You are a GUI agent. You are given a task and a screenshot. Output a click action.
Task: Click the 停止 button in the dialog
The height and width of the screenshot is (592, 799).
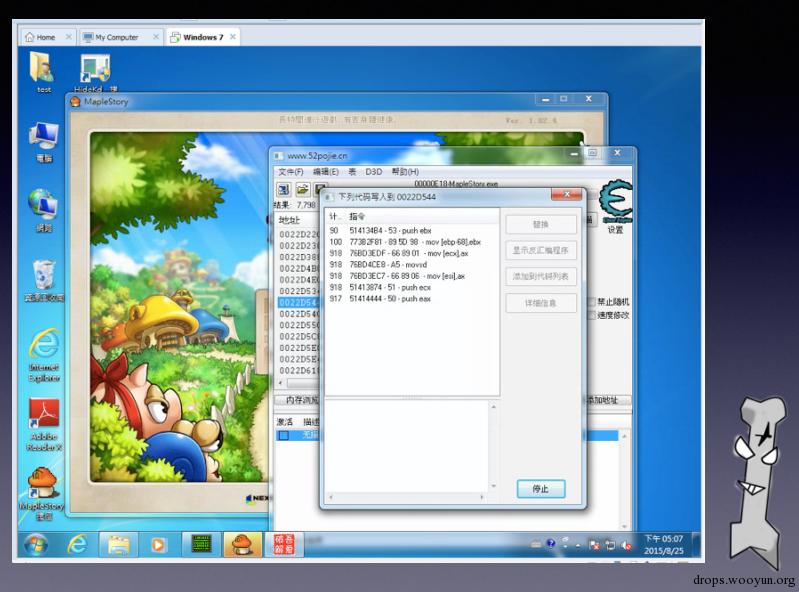coord(541,489)
